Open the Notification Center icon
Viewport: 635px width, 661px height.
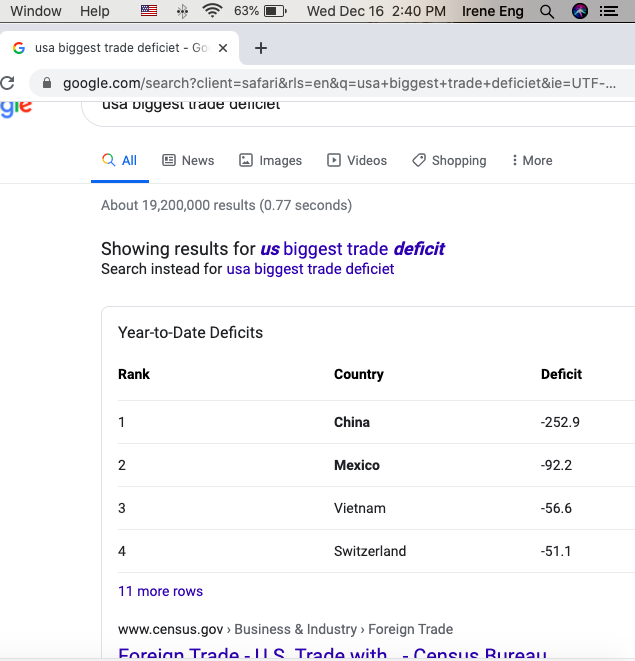click(x=610, y=11)
